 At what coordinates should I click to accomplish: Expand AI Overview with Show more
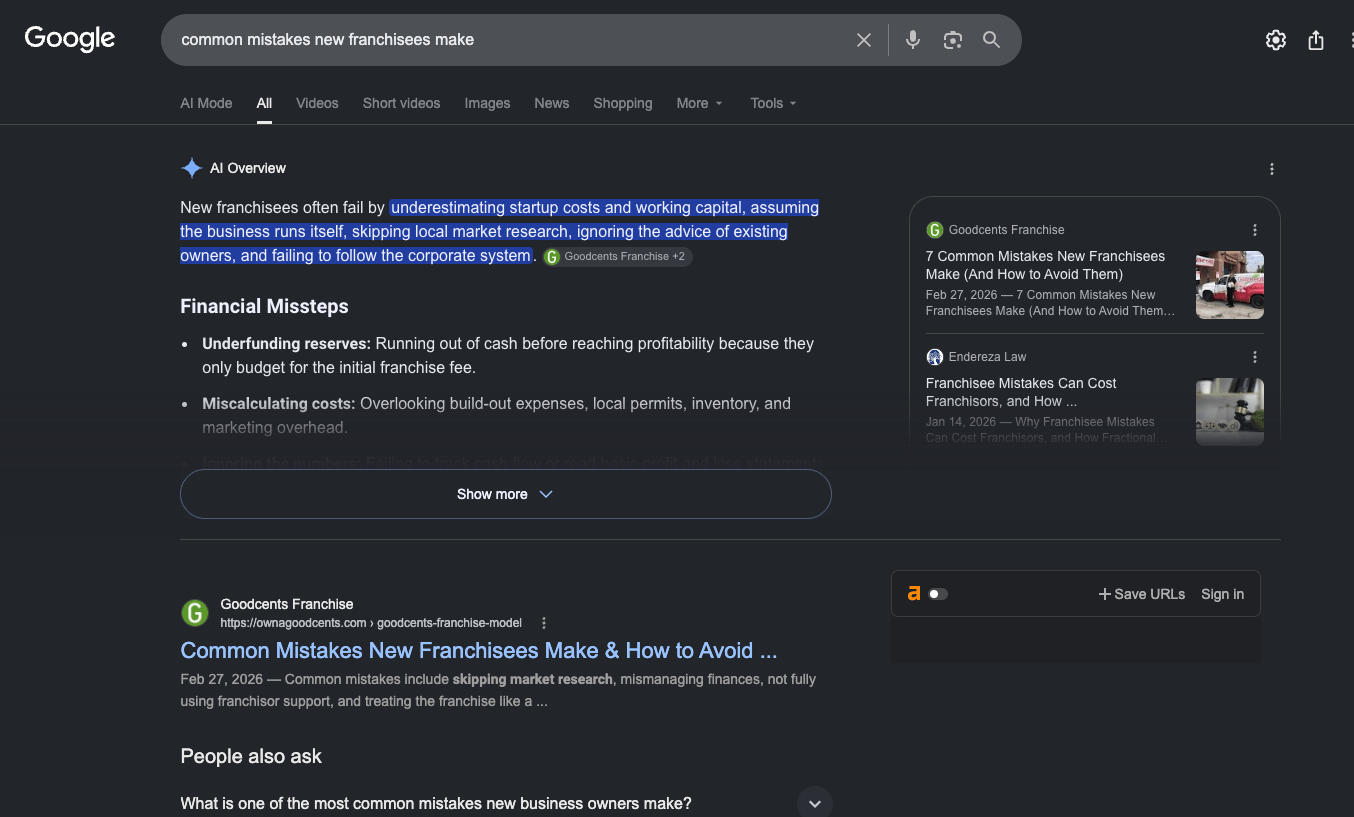505,494
